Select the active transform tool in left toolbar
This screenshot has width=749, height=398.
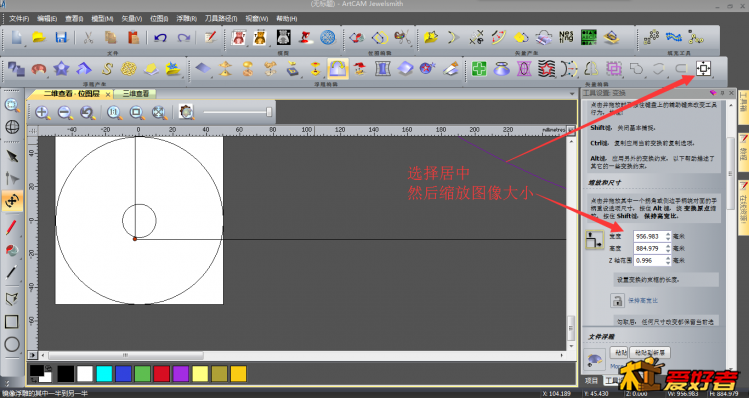tap(12, 201)
